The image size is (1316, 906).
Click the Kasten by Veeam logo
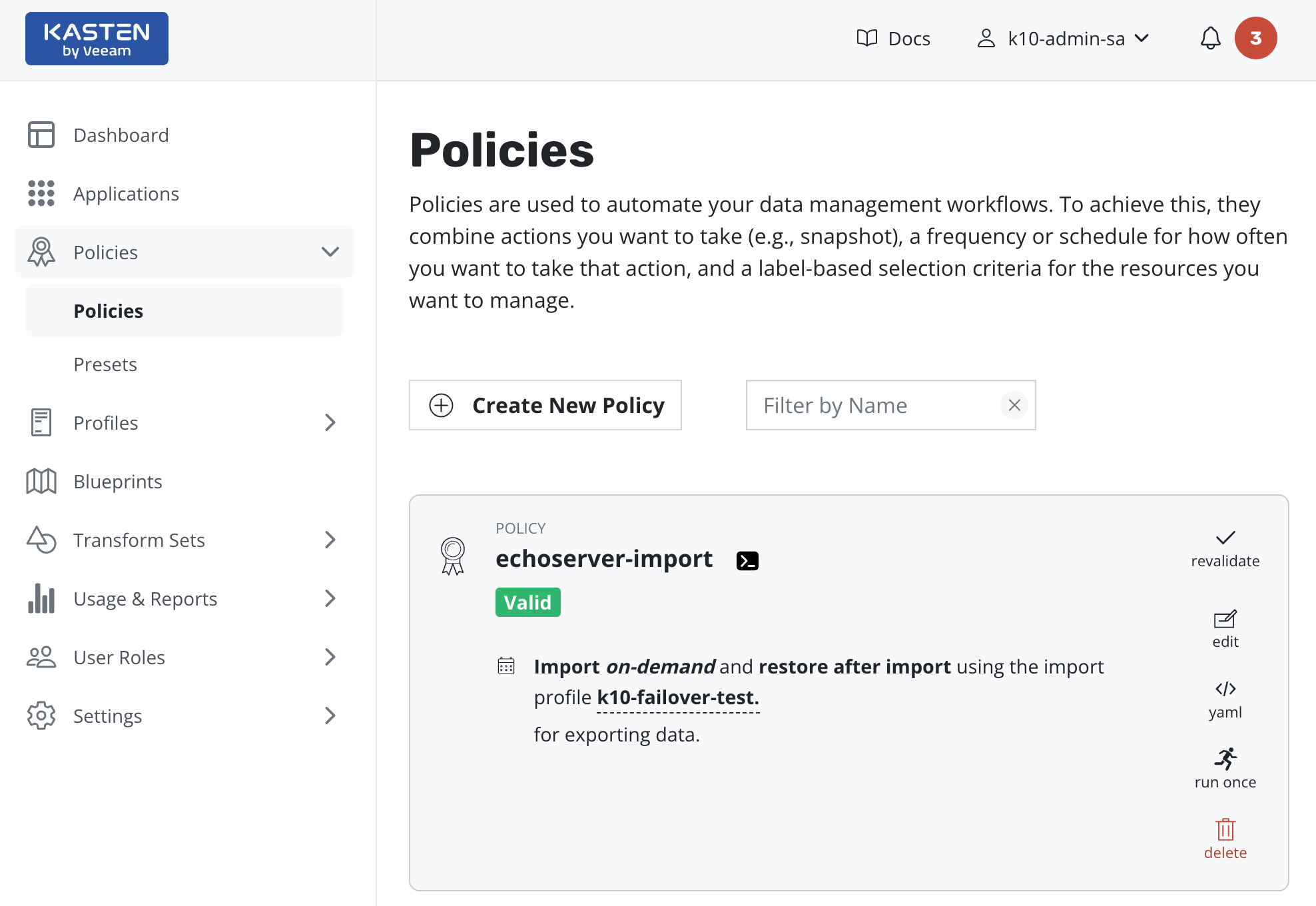(97, 39)
